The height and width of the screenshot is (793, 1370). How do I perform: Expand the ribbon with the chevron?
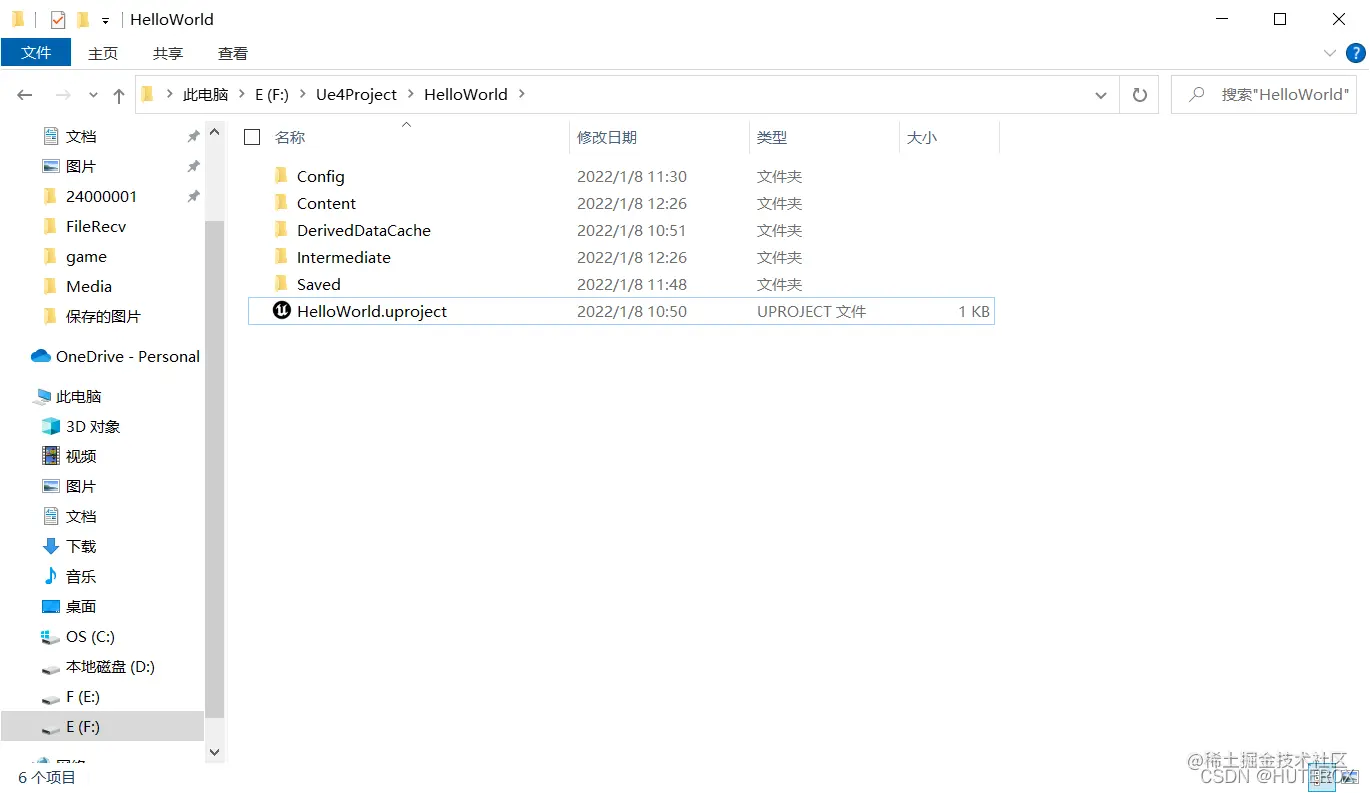tap(1330, 53)
